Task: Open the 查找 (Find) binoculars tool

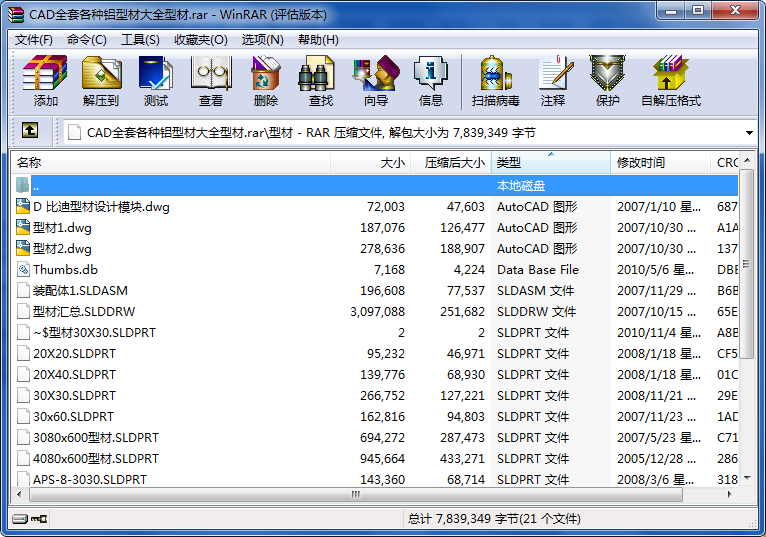Action: point(320,81)
